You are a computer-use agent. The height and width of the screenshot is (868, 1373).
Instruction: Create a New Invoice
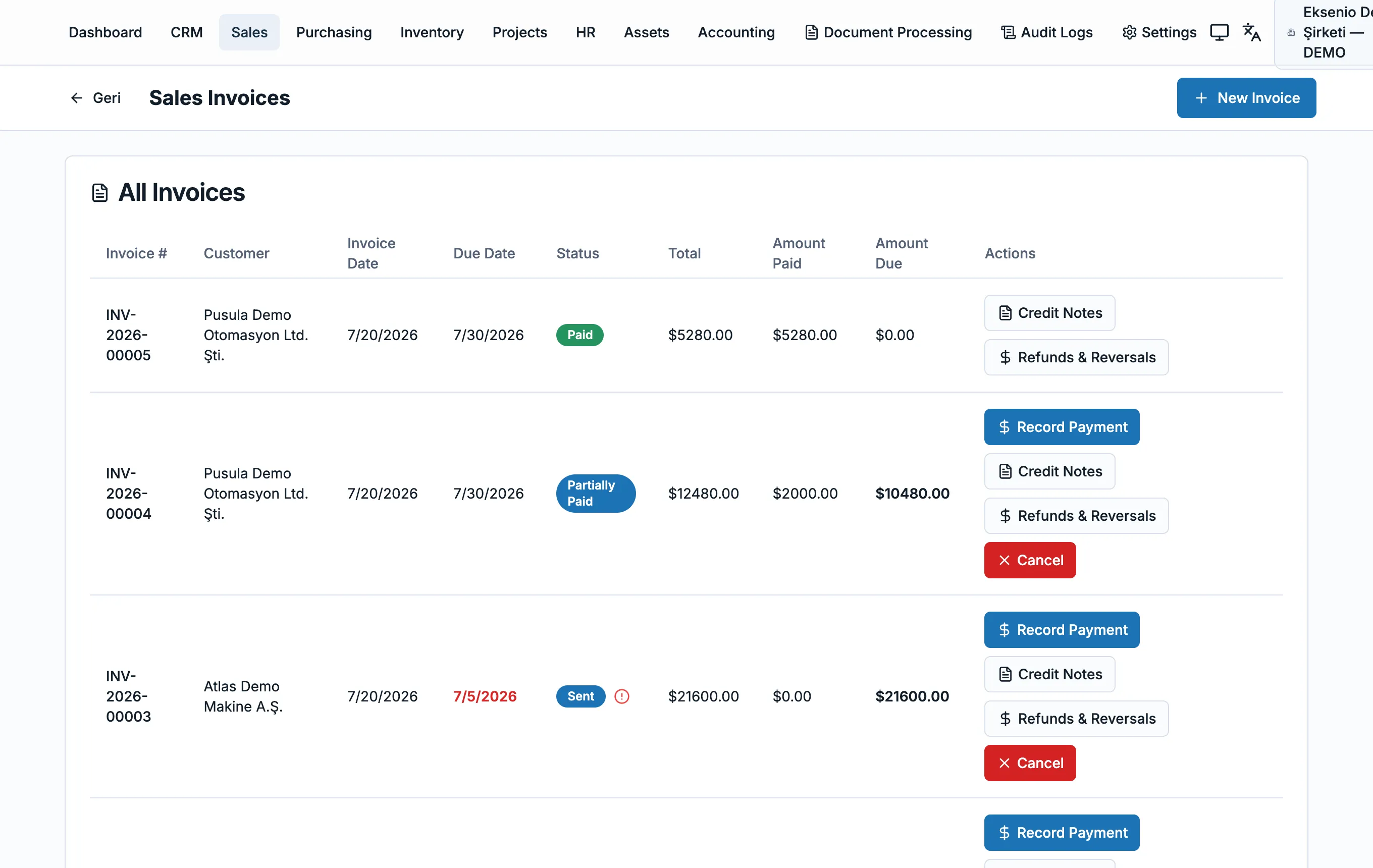click(x=1246, y=98)
